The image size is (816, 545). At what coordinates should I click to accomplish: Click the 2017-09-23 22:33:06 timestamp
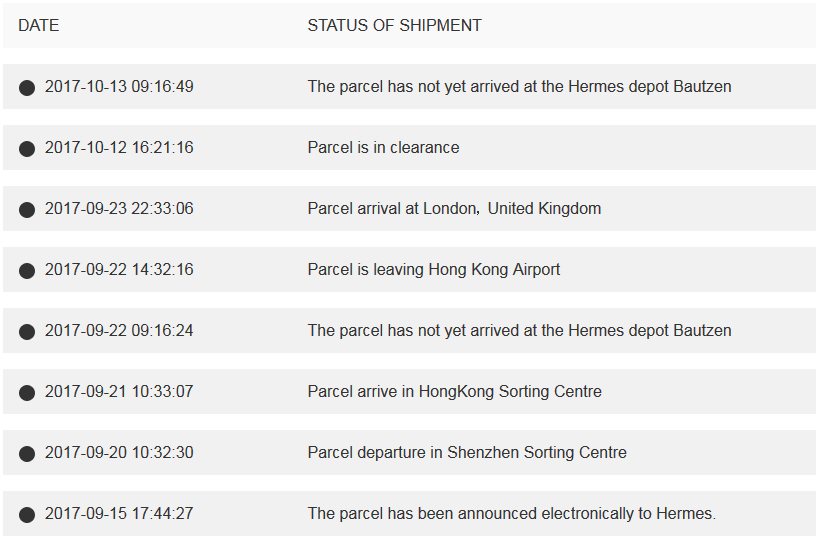click(x=119, y=208)
